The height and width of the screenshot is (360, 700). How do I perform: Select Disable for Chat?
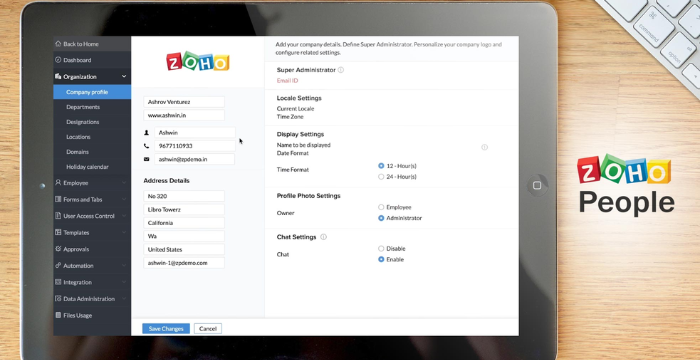pos(381,248)
